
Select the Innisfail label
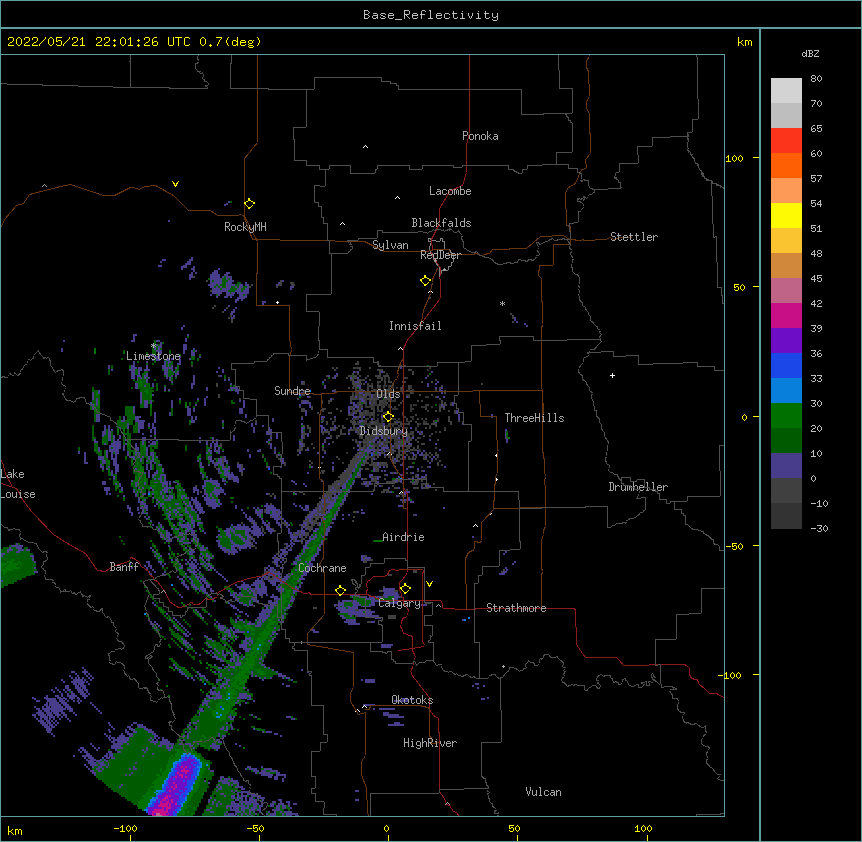[415, 326]
